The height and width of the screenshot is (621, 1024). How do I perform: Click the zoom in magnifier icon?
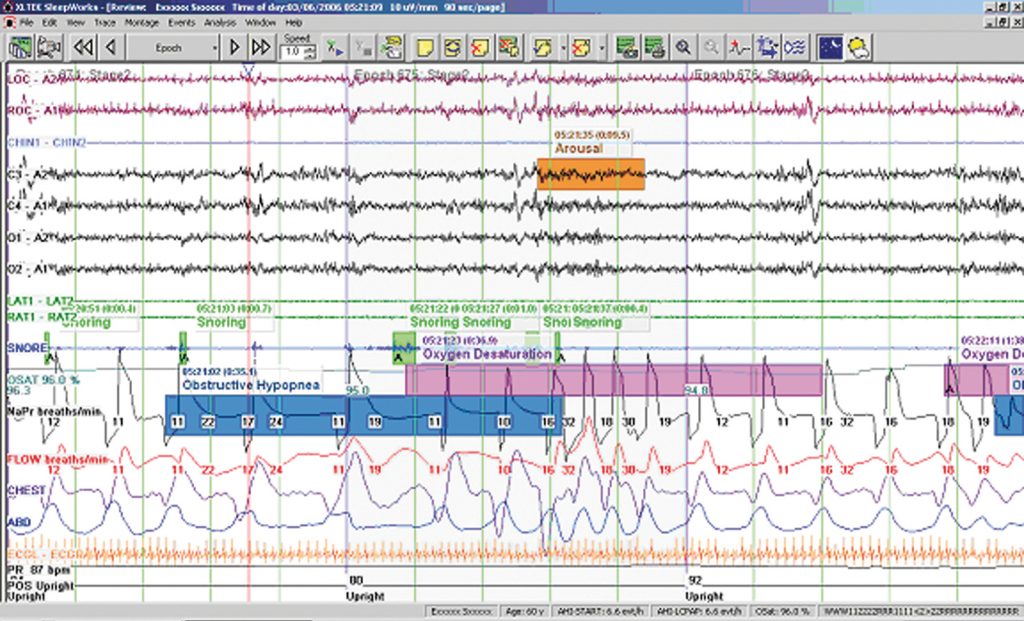[683, 46]
